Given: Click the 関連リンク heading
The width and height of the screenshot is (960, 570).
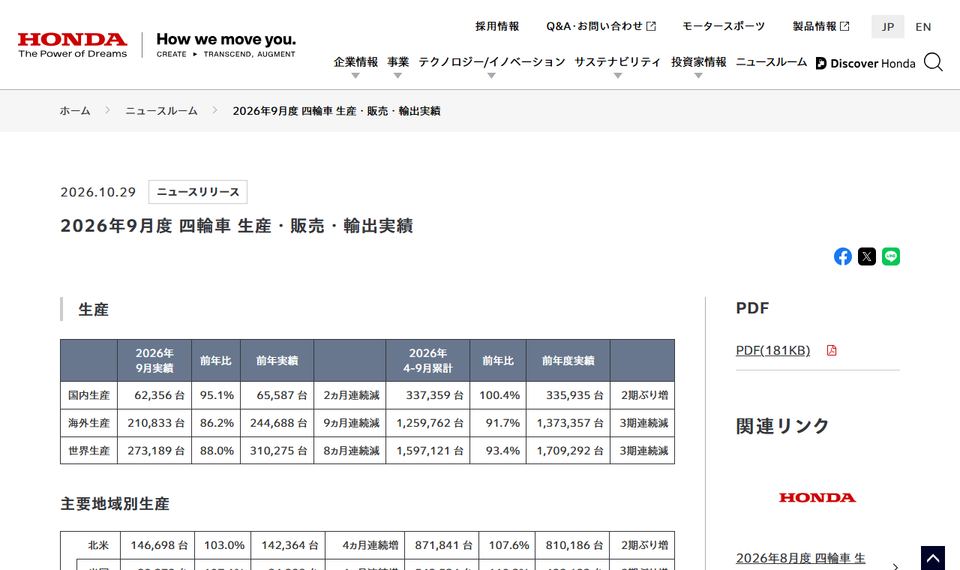Looking at the screenshot, I should coord(782,426).
